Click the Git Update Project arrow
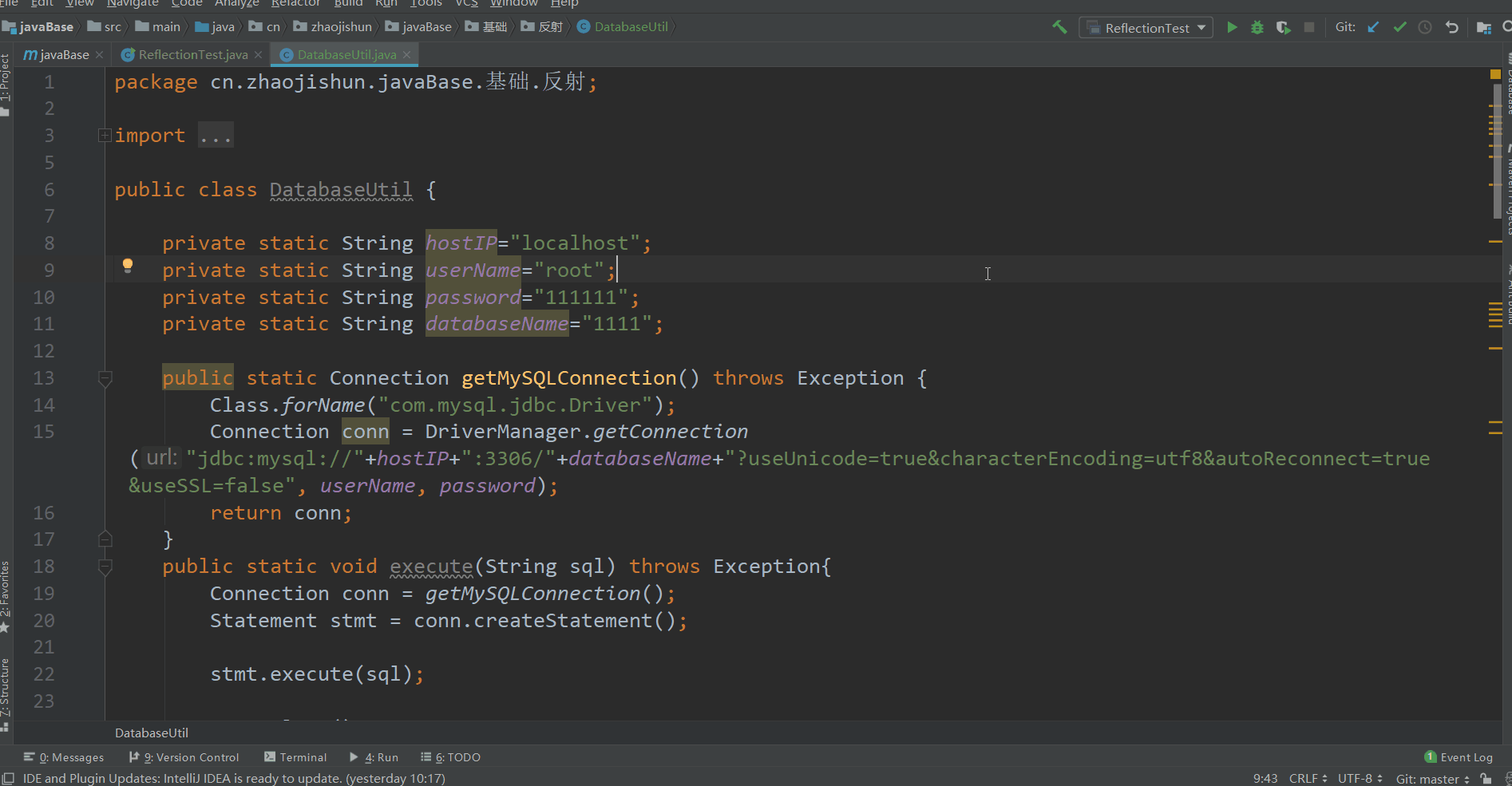Viewport: 1512px width, 786px height. point(1373,27)
